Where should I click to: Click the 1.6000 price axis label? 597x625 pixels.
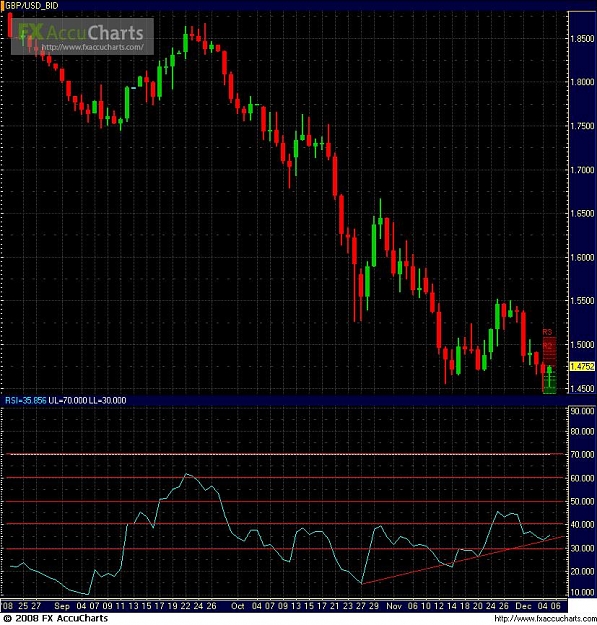point(582,257)
